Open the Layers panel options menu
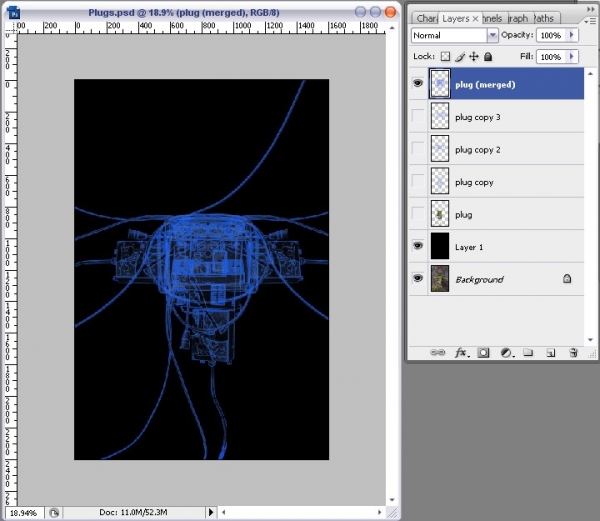This screenshot has width=600, height=521. point(591,22)
